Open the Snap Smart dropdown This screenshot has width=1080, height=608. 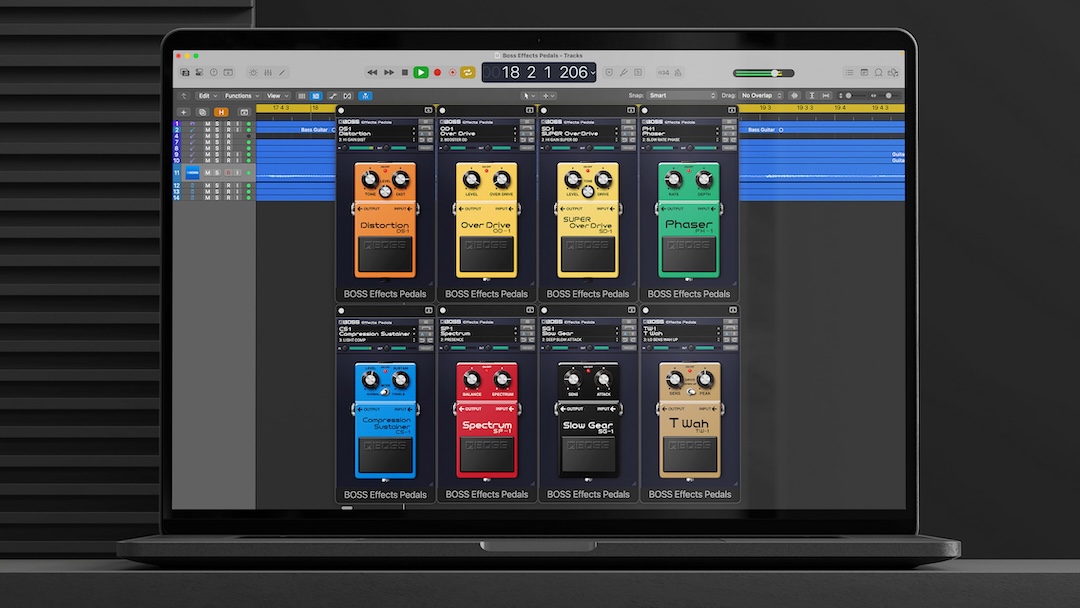pos(683,96)
